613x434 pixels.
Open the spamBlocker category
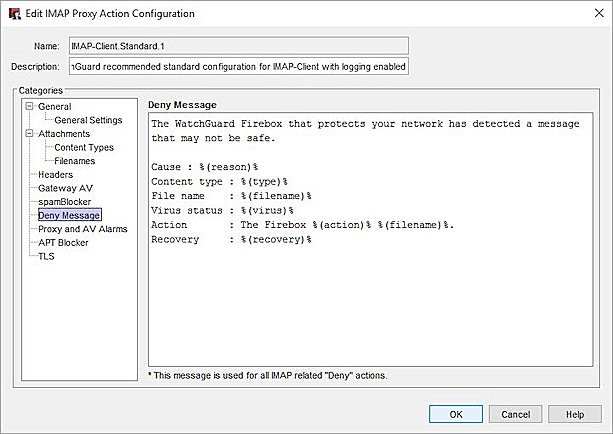(64, 201)
